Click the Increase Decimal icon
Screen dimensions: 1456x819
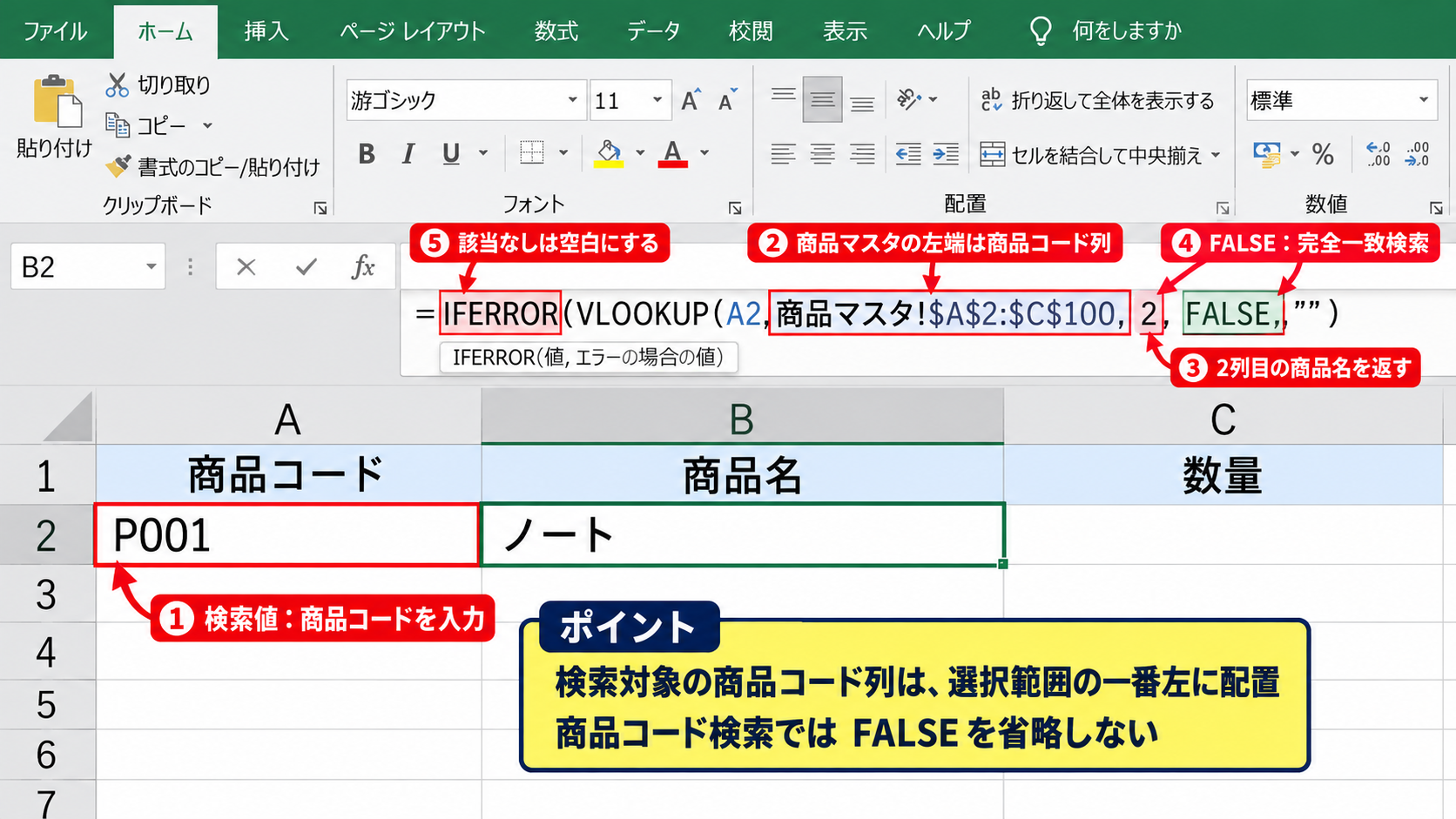(1378, 154)
